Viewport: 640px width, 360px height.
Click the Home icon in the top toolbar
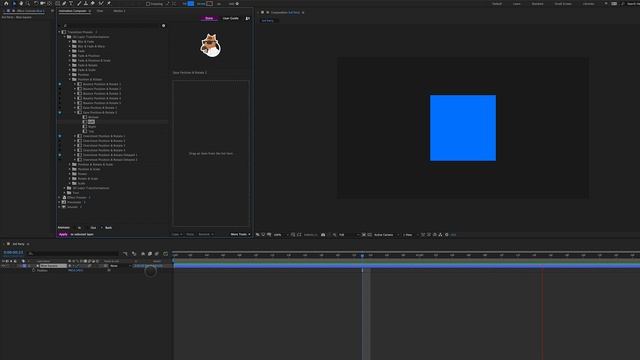click(6, 3)
